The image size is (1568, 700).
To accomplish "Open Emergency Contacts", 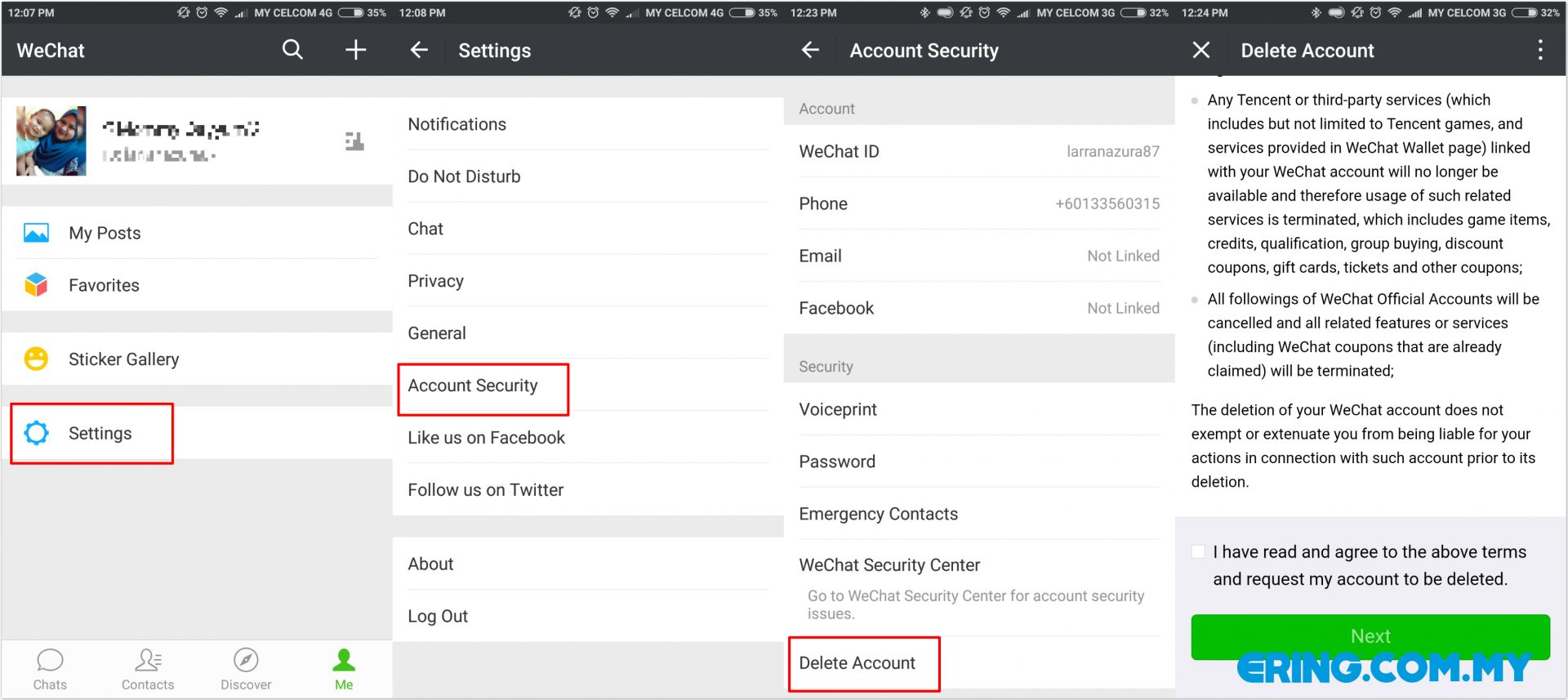I will click(979, 514).
